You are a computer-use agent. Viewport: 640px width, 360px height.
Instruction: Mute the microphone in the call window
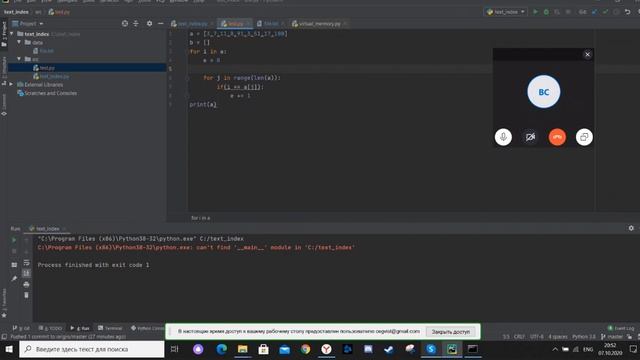(x=503, y=137)
